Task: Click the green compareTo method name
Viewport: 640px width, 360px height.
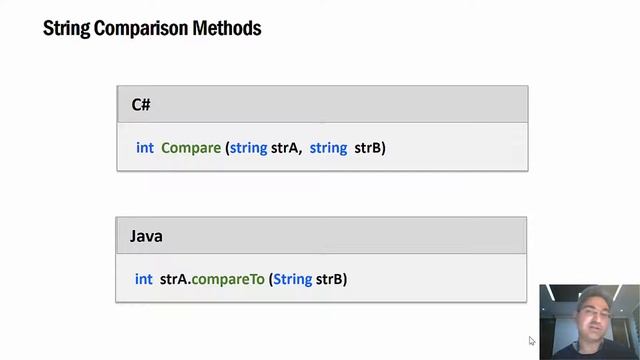Action: click(x=228, y=279)
